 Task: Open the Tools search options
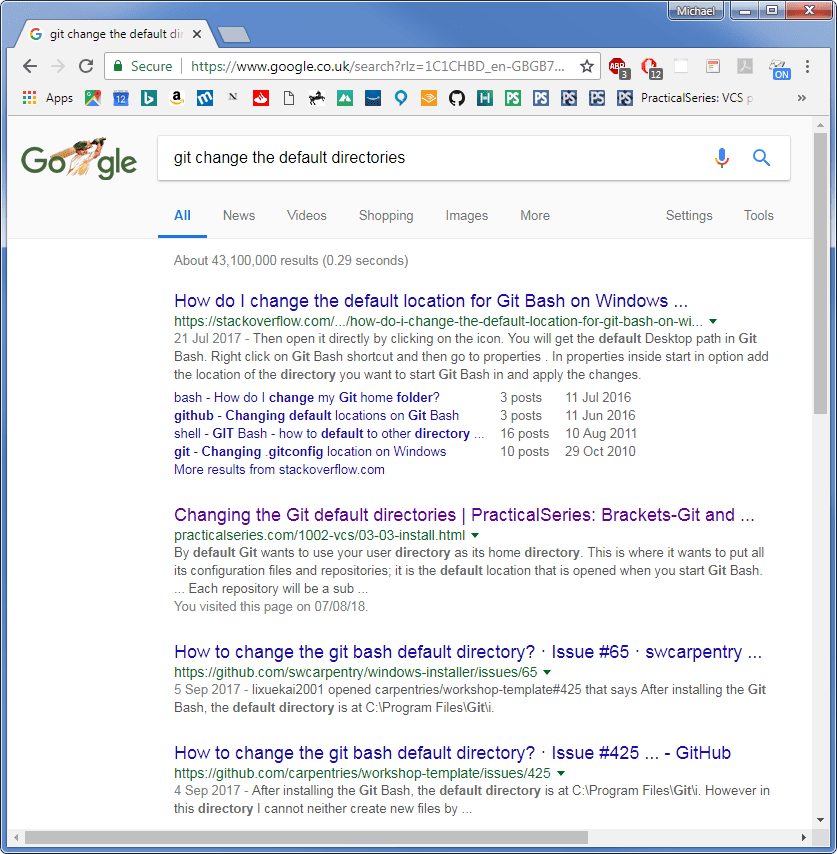click(x=759, y=216)
